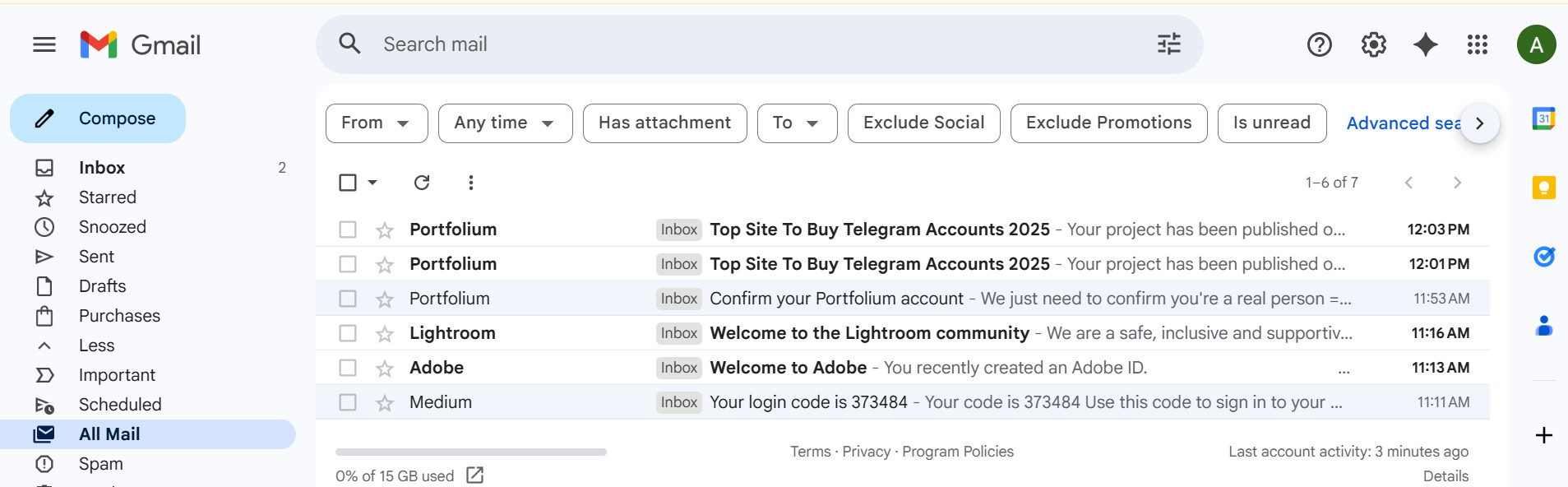Open the Any time filter dropdown

click(504, 123)
